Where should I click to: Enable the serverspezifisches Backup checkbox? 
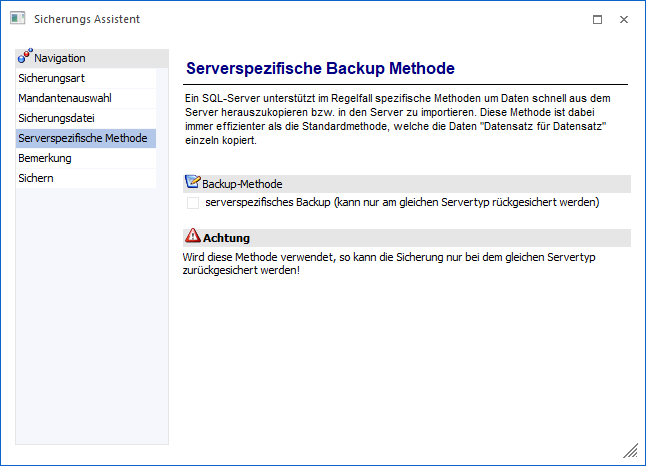click(193, 203)
